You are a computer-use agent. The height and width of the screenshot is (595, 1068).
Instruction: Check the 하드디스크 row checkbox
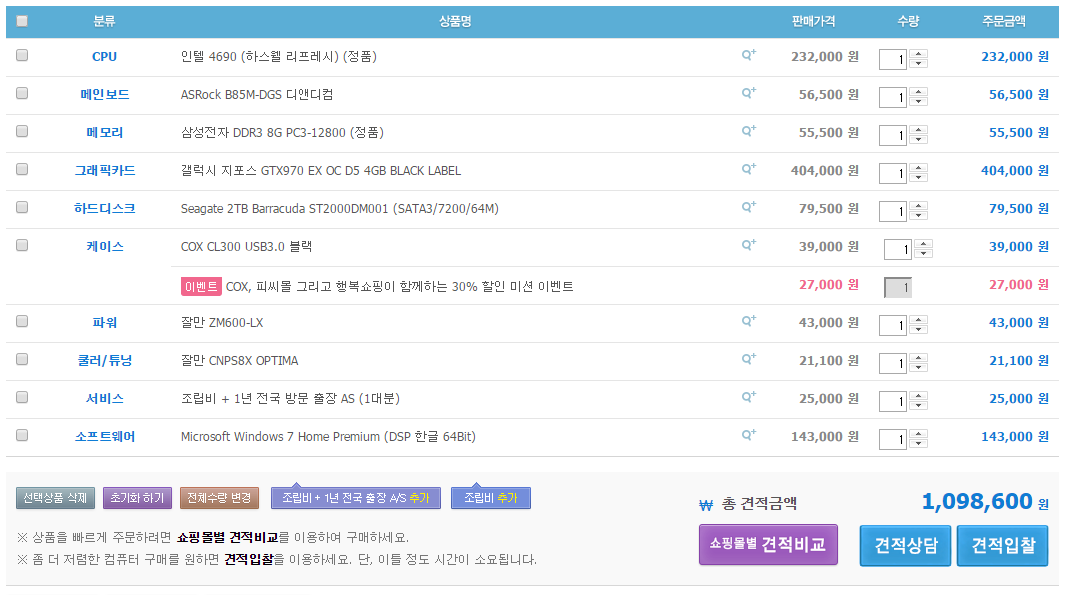[x=22, y=207]
